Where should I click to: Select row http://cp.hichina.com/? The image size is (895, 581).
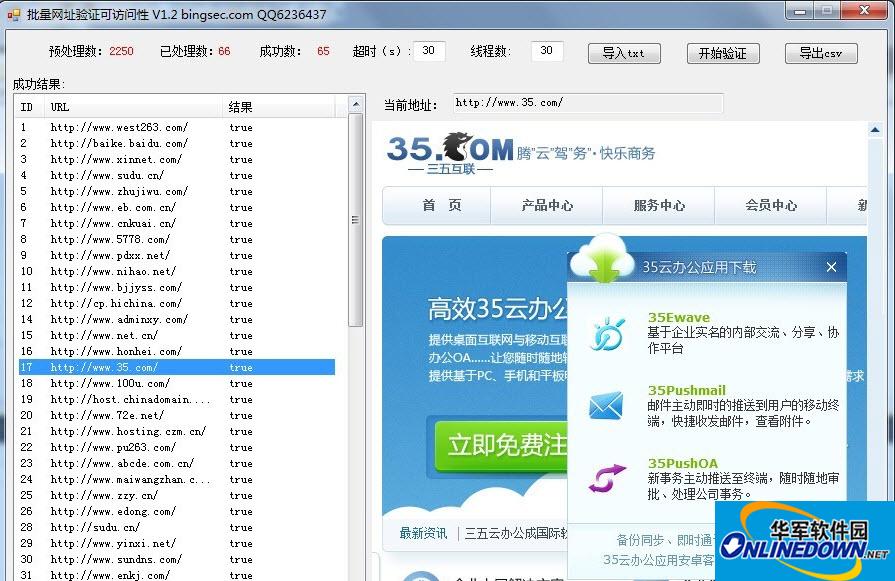tap(175, 303)
